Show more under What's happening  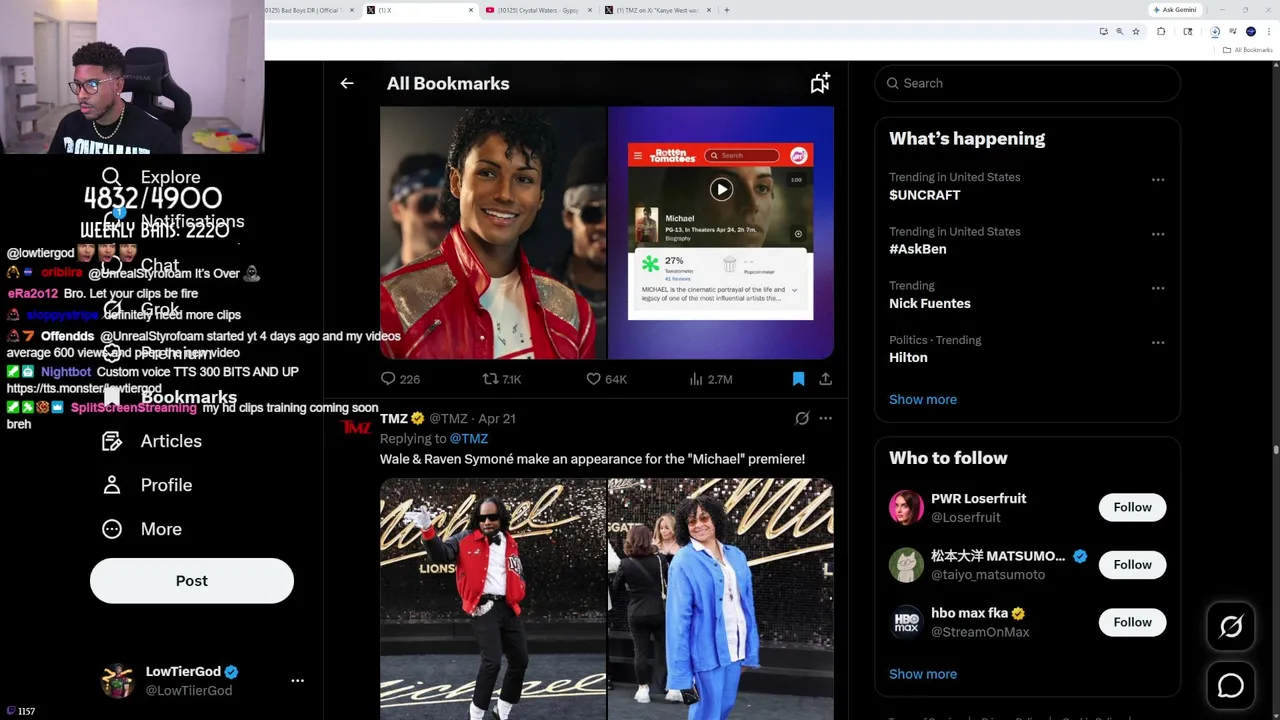coord(923,399)
